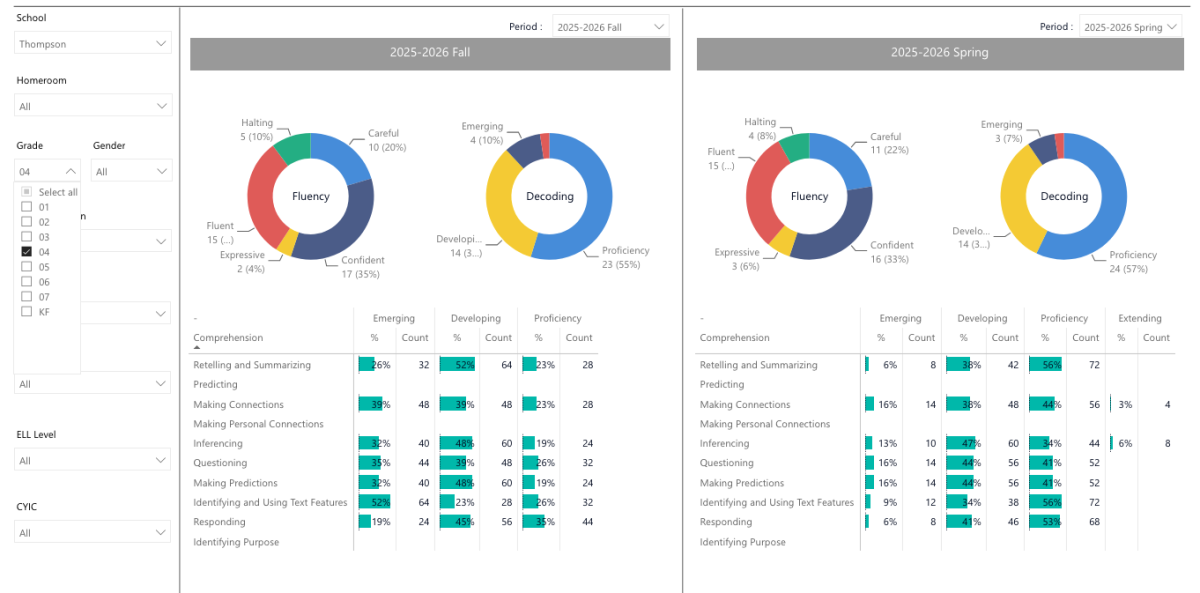Open the Gender dropdown
This screenshot has height=593, width=1200.
pyautogui.click(x=132, y=171)
